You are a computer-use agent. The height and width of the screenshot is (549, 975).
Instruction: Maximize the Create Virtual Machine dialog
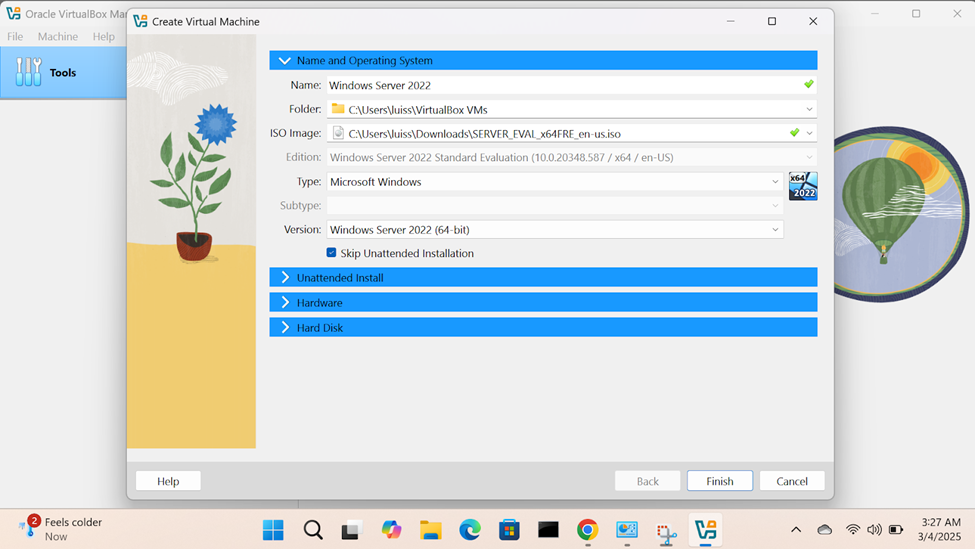tap(772, 21)
